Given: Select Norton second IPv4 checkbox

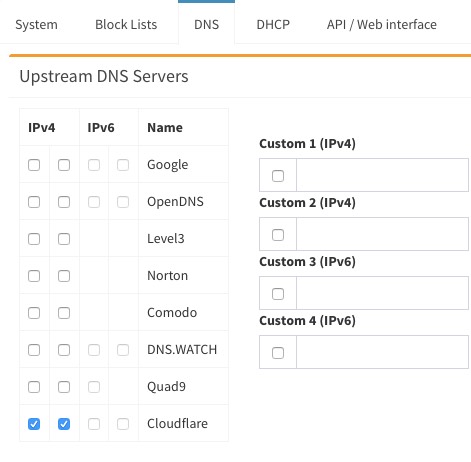Looking at the screenshot, I should (64, 276).
